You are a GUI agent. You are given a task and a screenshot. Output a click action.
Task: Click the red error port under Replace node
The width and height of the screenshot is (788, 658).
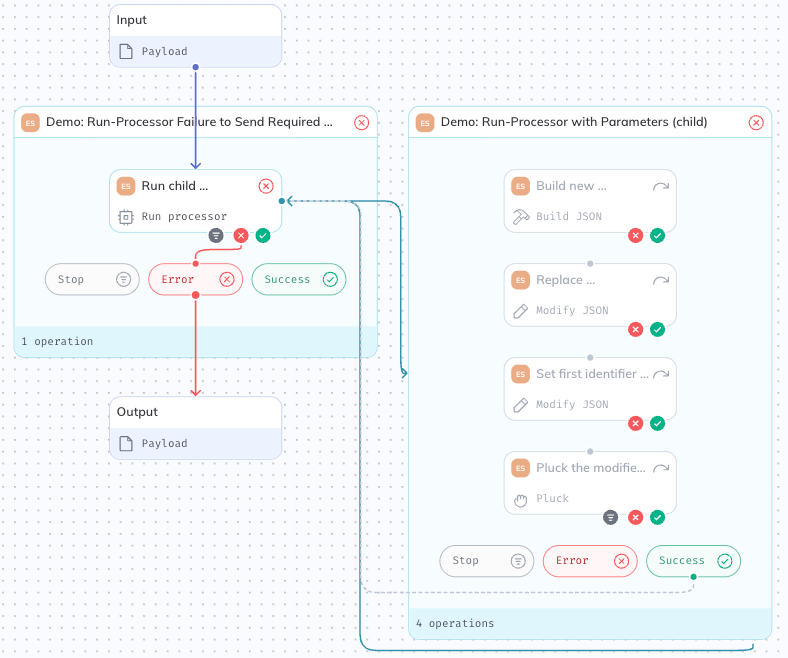coord(636,329)
